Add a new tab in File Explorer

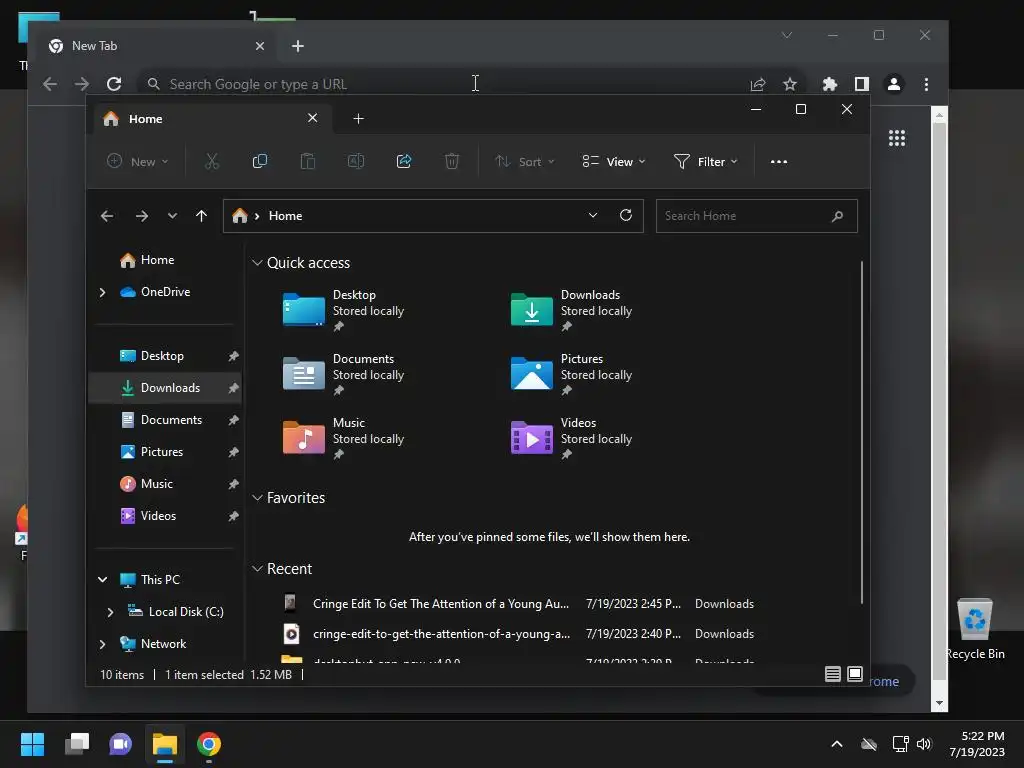(359, 119)
